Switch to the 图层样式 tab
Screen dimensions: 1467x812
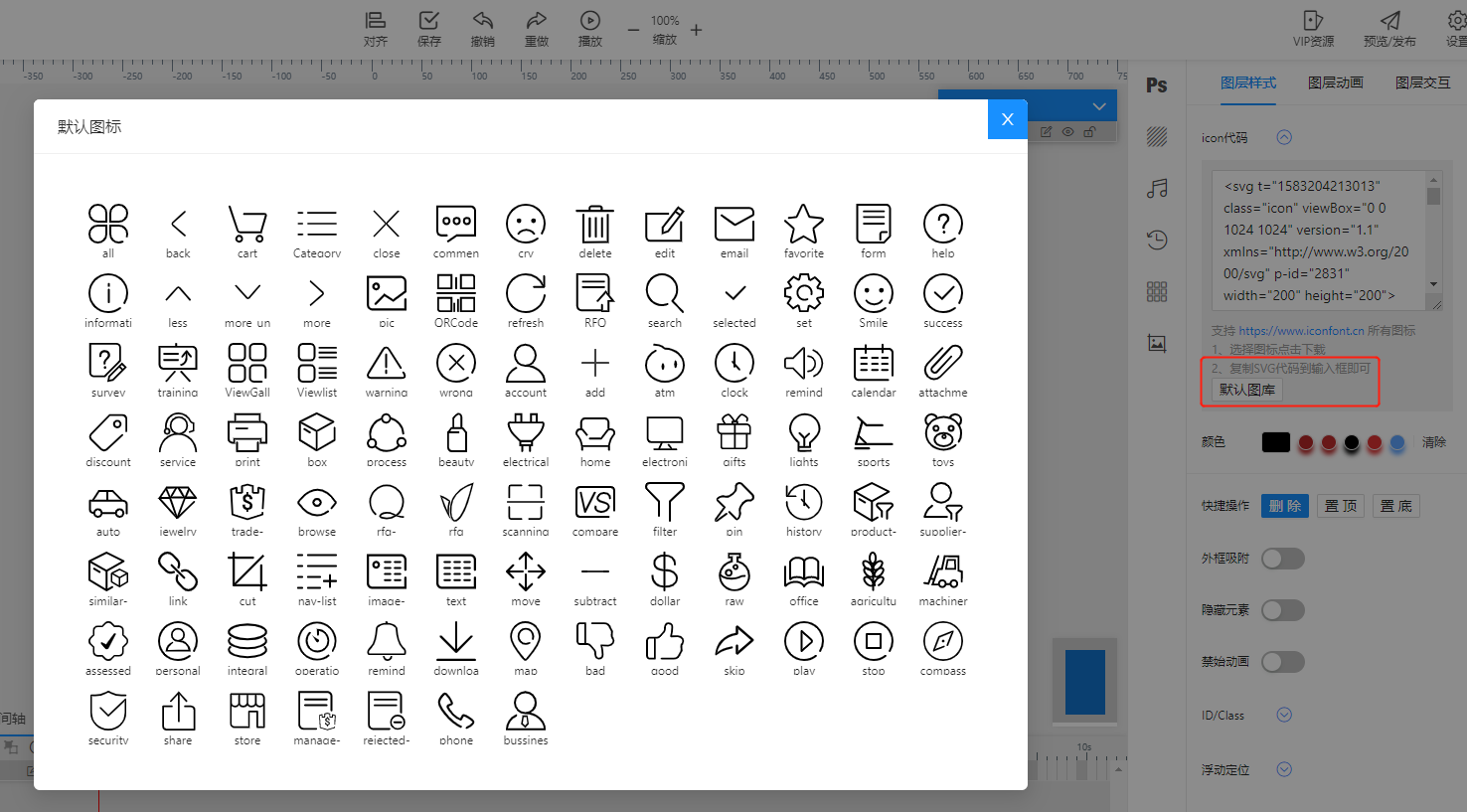1248,82
